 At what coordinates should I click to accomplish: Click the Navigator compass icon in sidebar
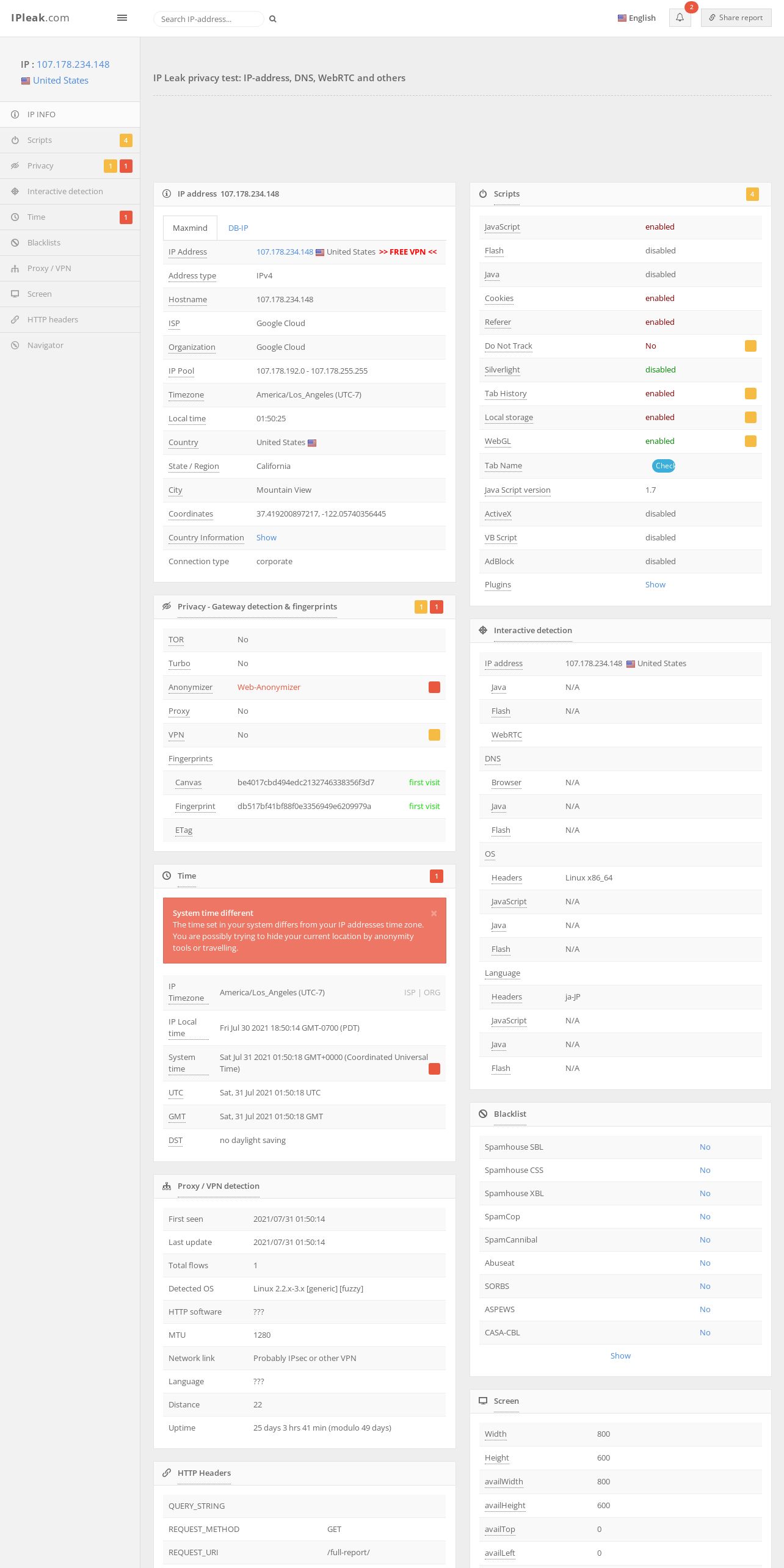point(15,345)
